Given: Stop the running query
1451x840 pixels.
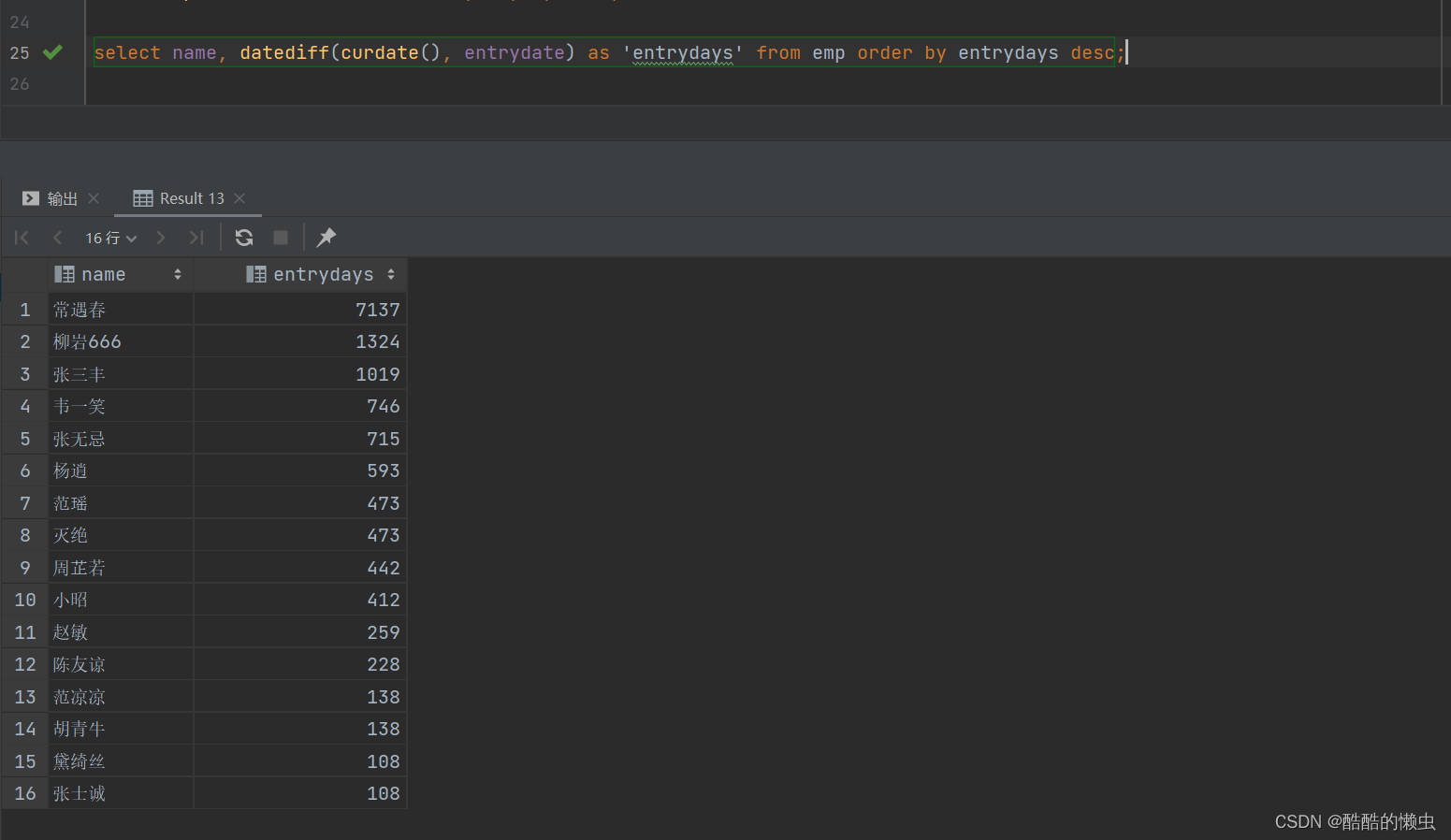Looking at the screenshot, I should click(281, 238).
